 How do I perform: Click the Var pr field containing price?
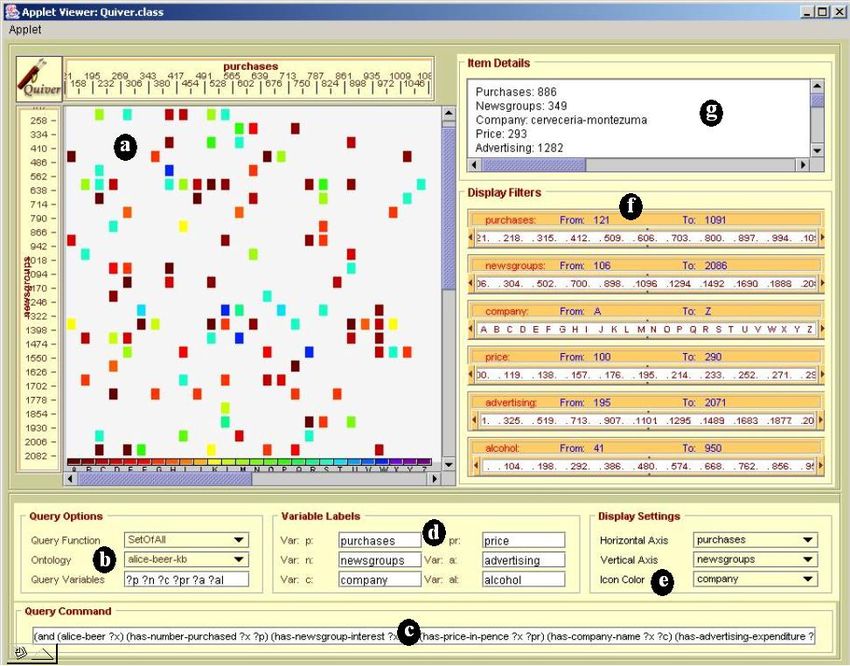(x=524, y=540)
